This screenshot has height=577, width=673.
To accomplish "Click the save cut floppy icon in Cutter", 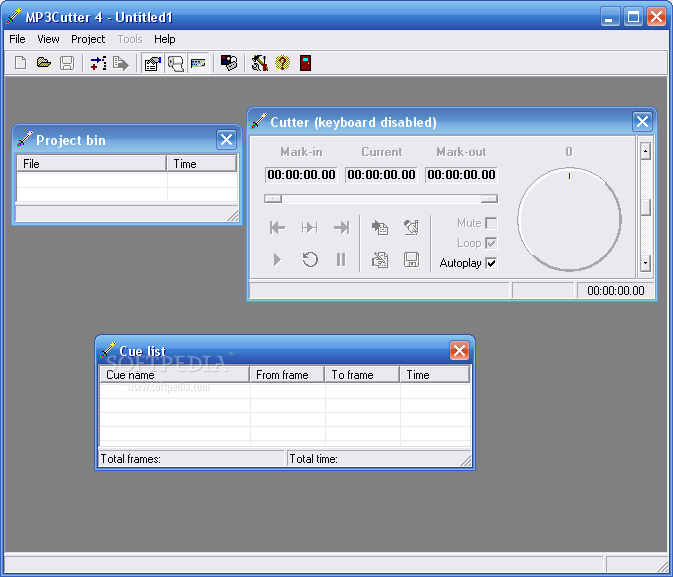I will point(411,260).
